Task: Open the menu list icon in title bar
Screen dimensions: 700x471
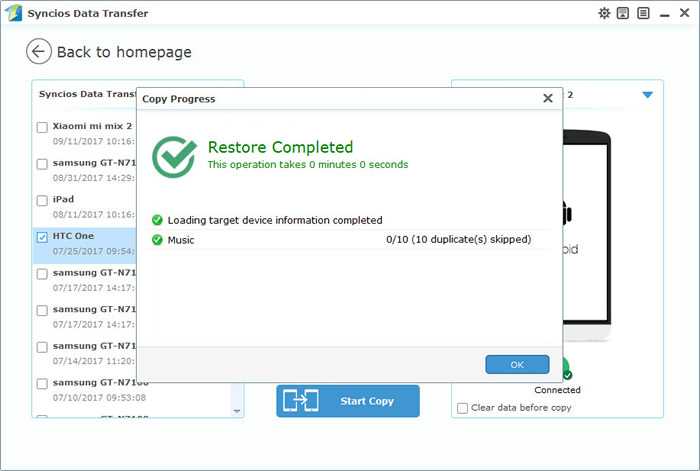Action: pos(643,13)
